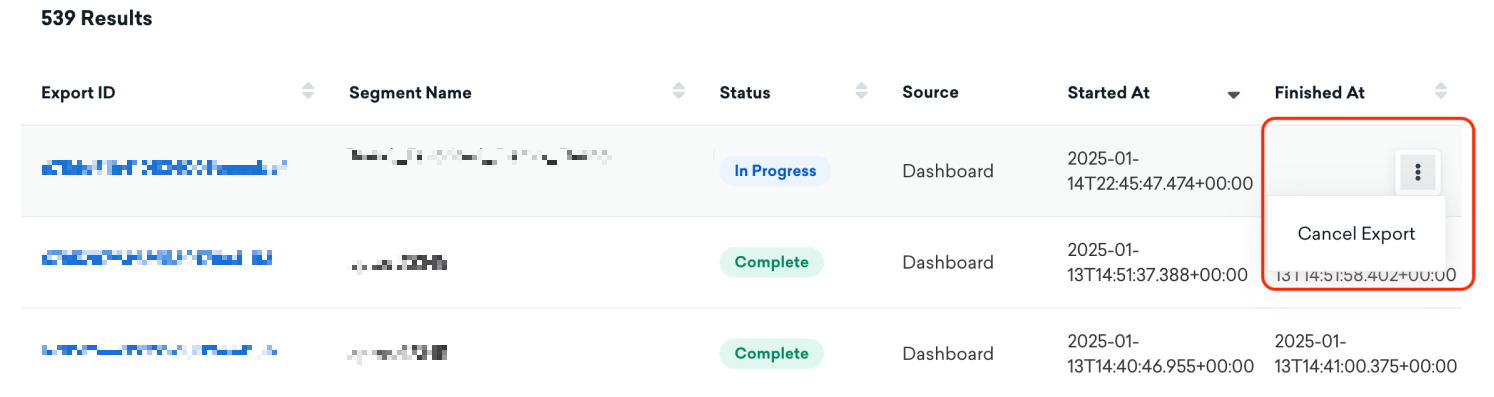Image resolution: width=1494 pixels, height=397 pixels.
Task: Select the segment name in first row
Action: 479,156
